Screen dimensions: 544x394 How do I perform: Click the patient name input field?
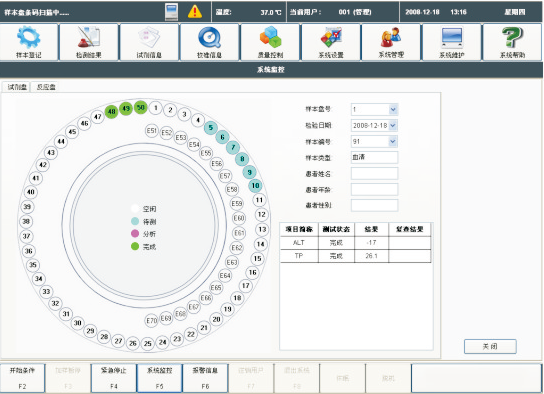[374, 173]
